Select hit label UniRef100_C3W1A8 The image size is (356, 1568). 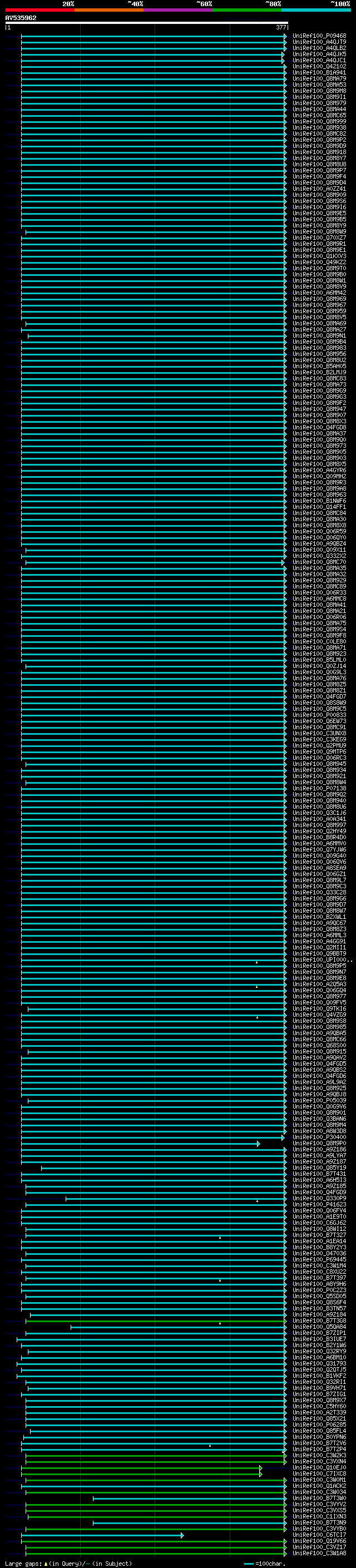tap(319, 1554)
